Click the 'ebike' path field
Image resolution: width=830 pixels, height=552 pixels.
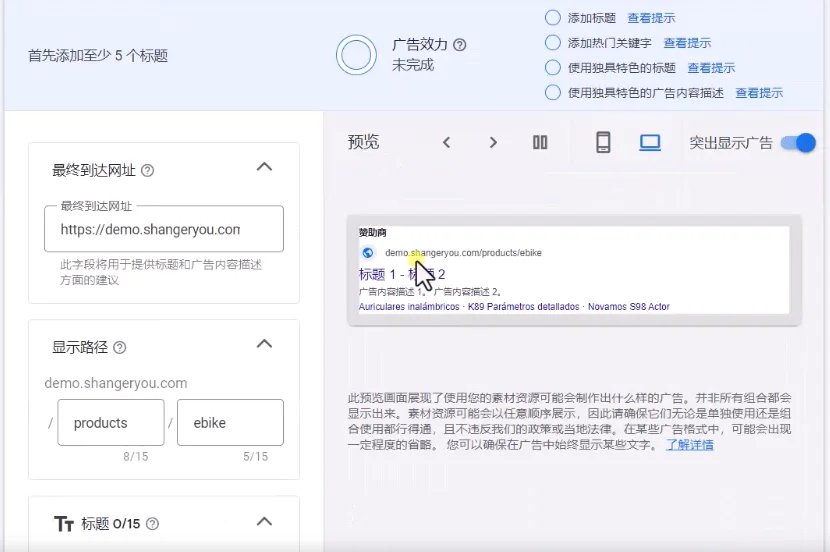tap(230, 423)
